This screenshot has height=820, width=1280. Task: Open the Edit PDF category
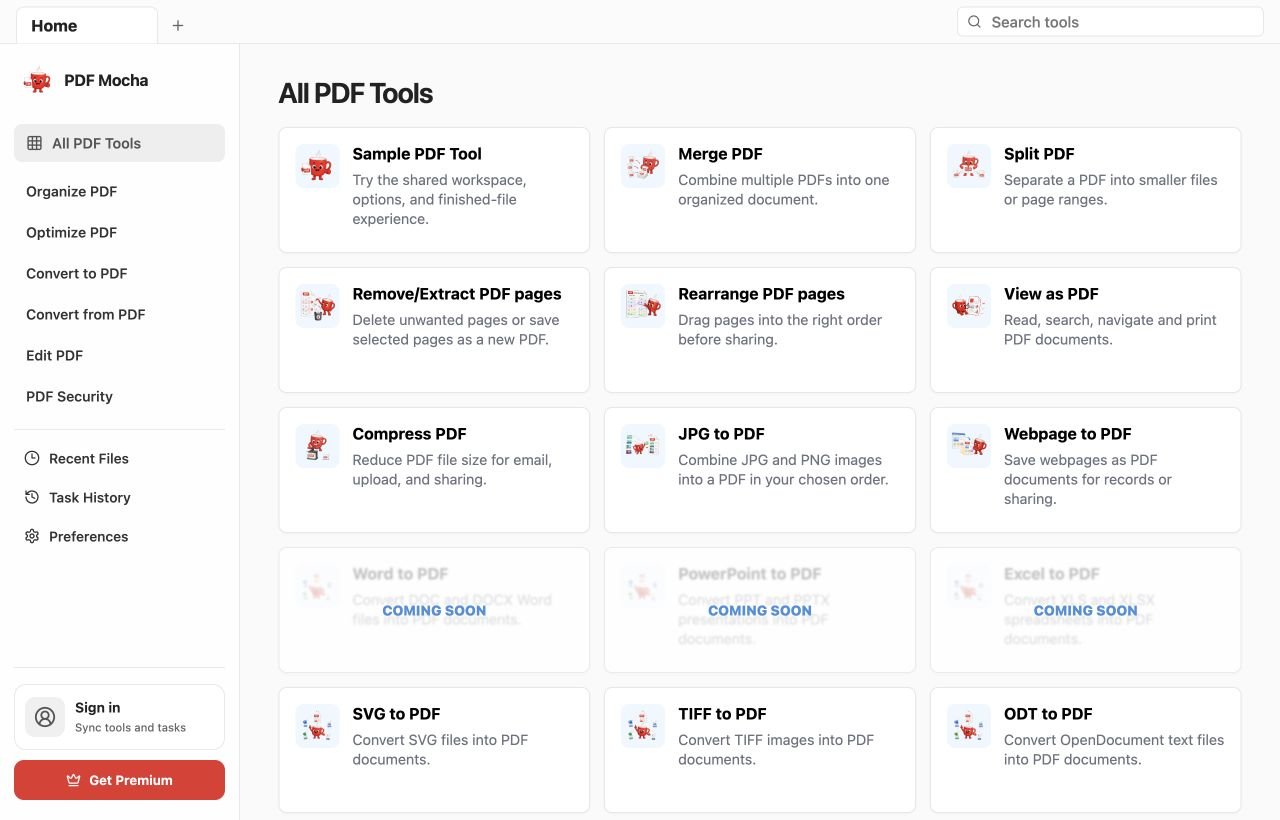(54, 355)
